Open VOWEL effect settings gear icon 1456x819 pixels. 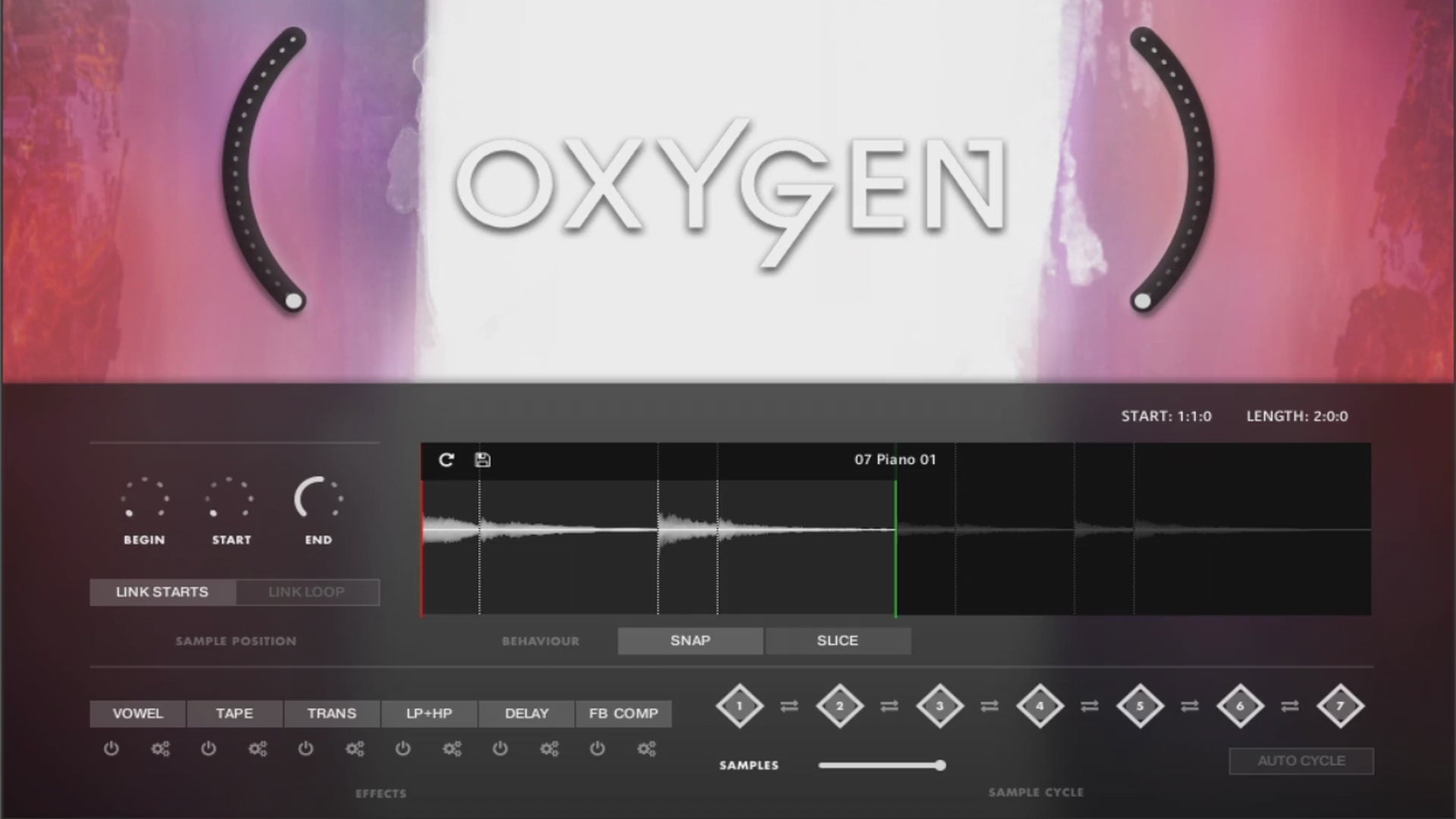coord(160,749)
